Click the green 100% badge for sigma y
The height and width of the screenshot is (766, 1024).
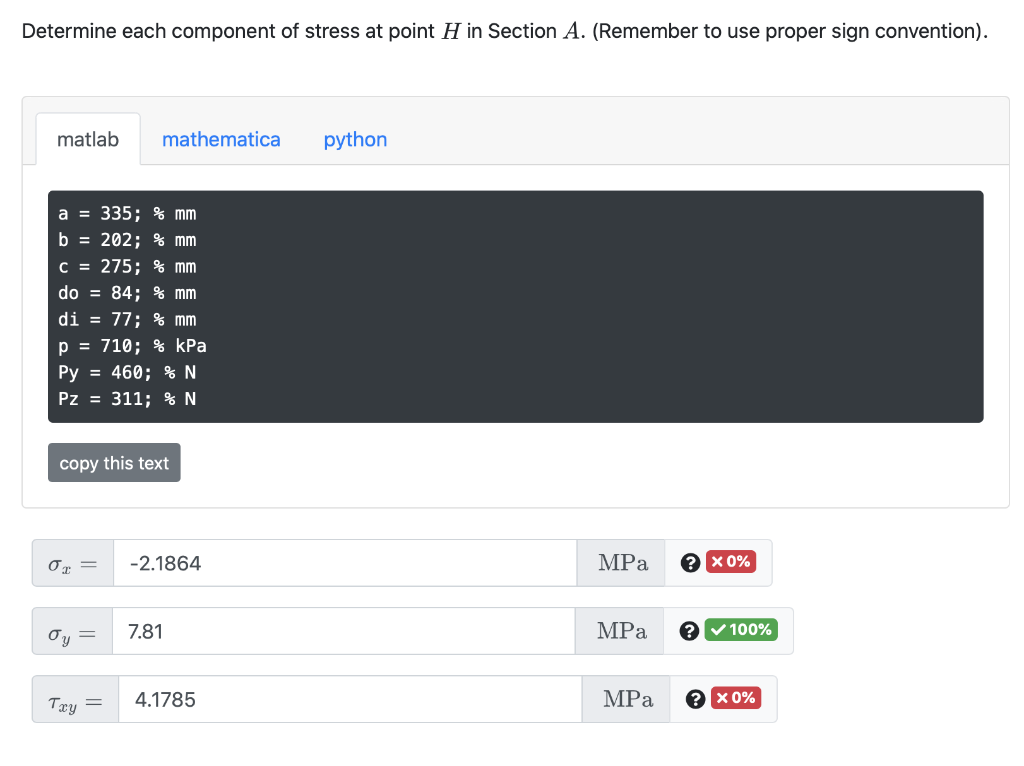tap(741, 630)
